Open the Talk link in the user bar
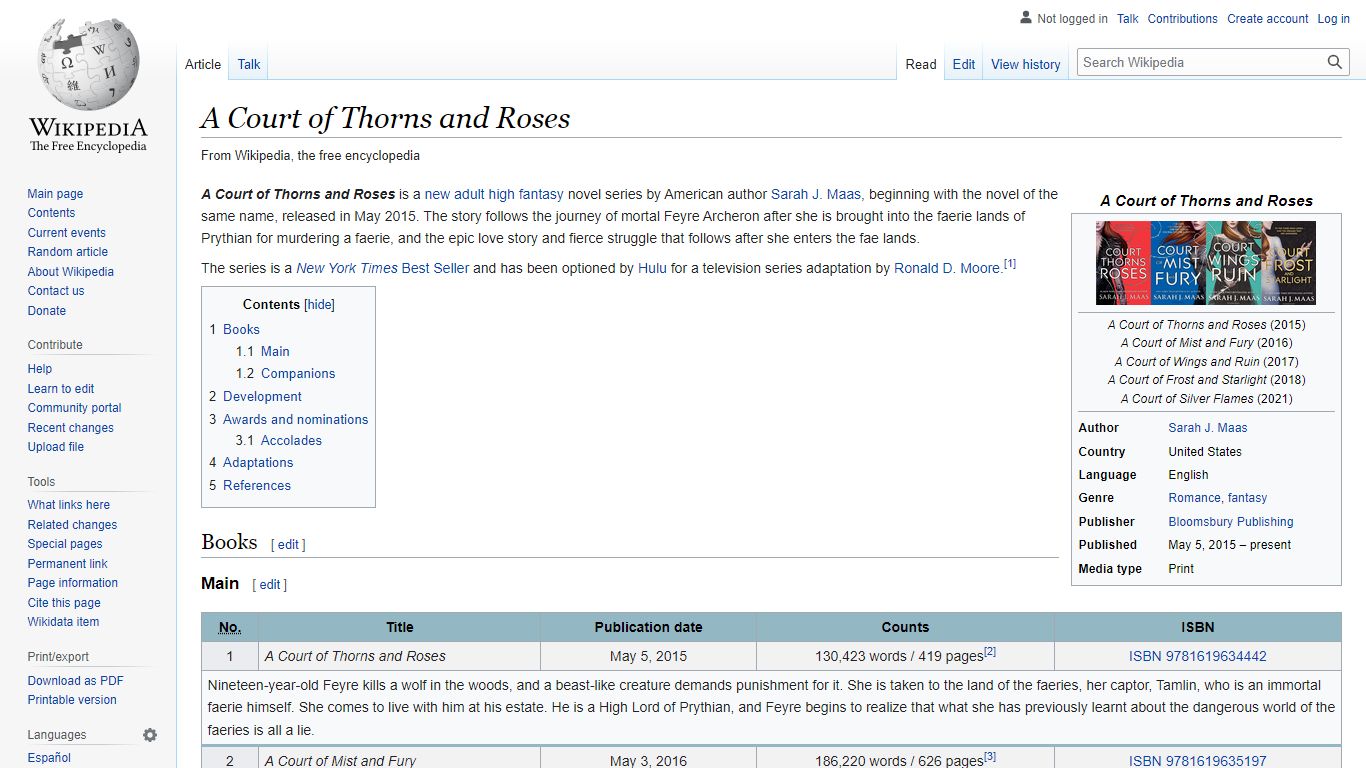The width and height of the screenshot is (1366, 768). click(x=1128, y=18)
